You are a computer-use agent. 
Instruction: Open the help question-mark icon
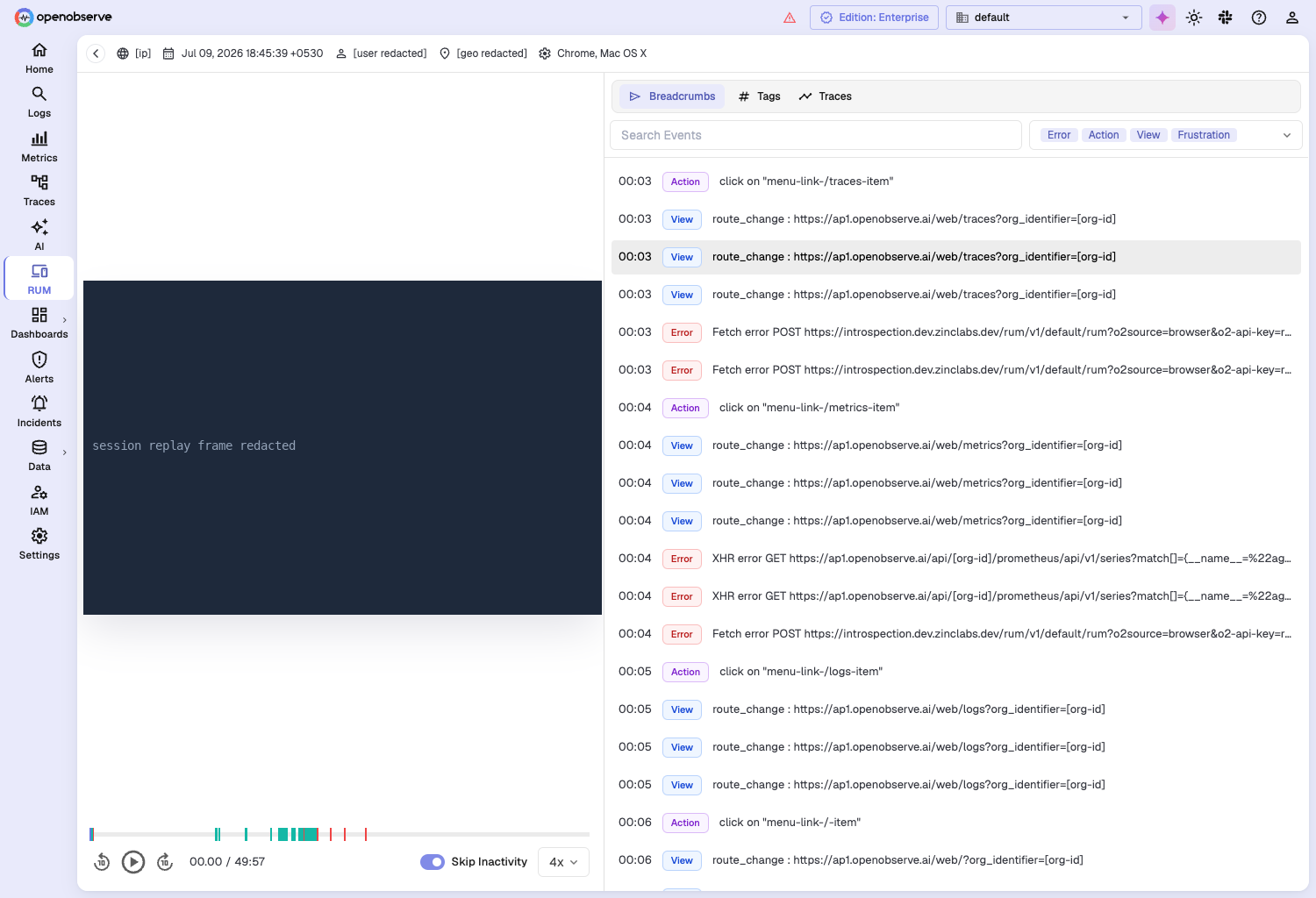pos(1259,18)
